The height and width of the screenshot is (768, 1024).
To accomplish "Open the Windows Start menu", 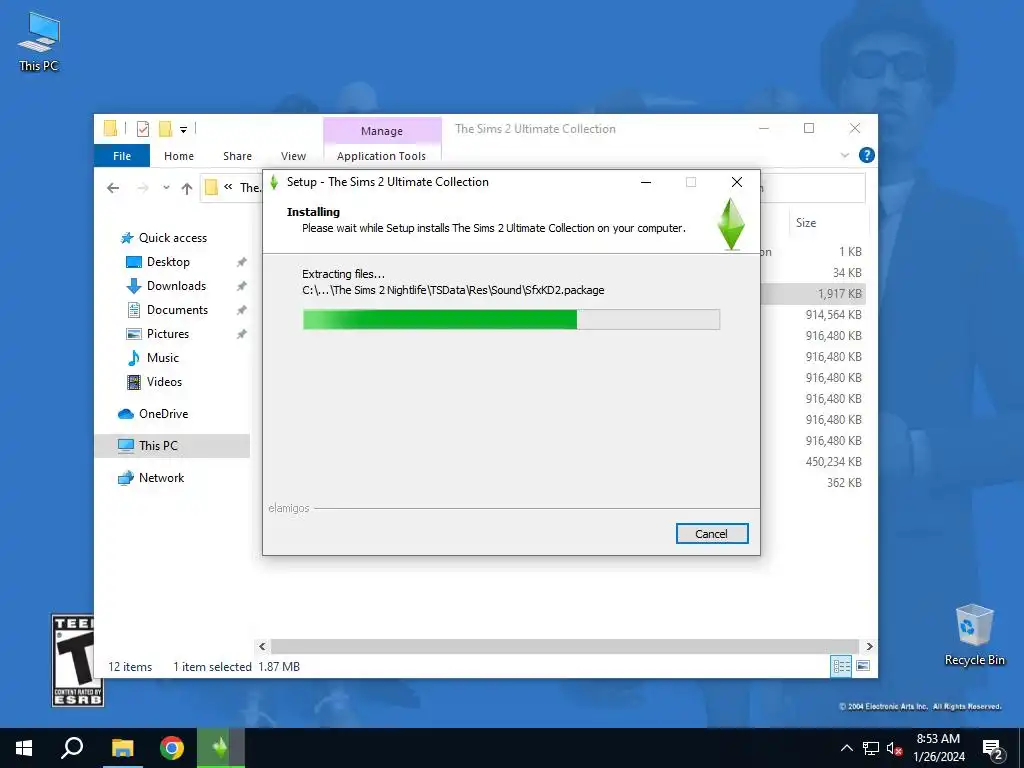I will (24, 748).
